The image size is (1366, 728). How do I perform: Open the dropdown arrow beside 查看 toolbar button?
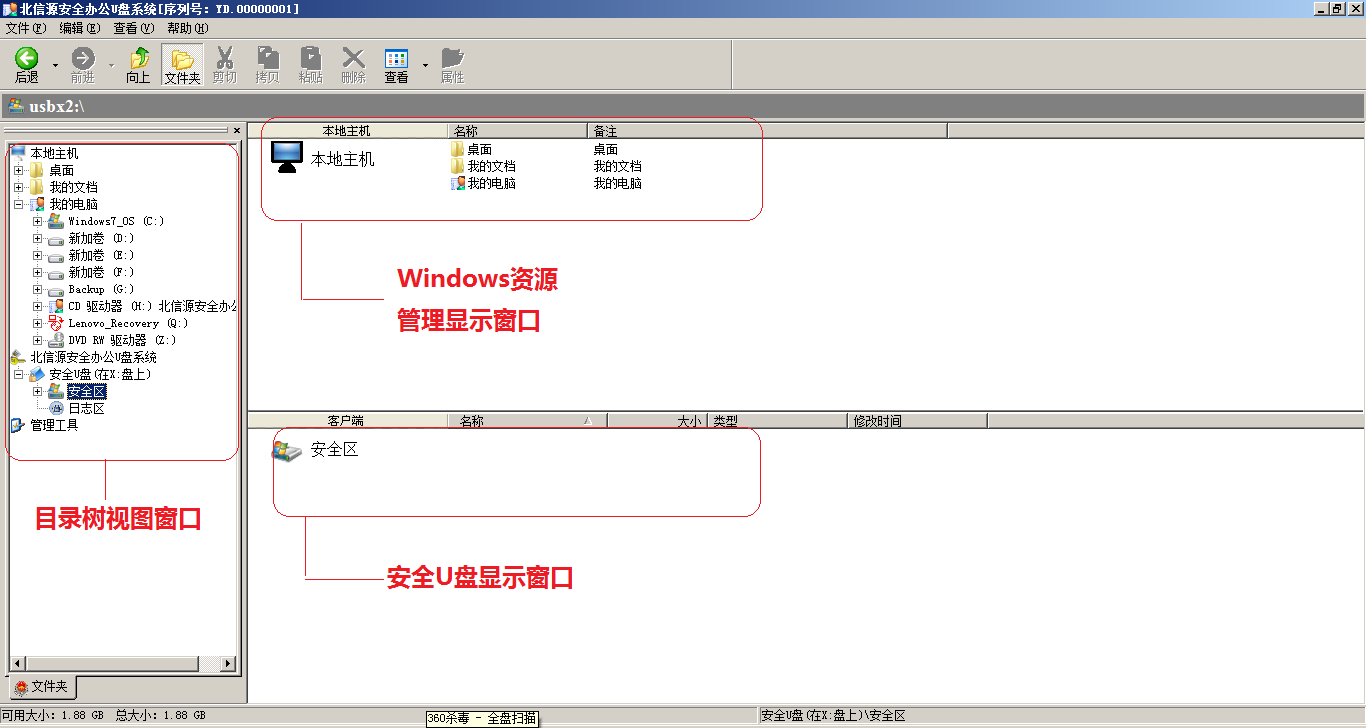[x=425, y=66]
